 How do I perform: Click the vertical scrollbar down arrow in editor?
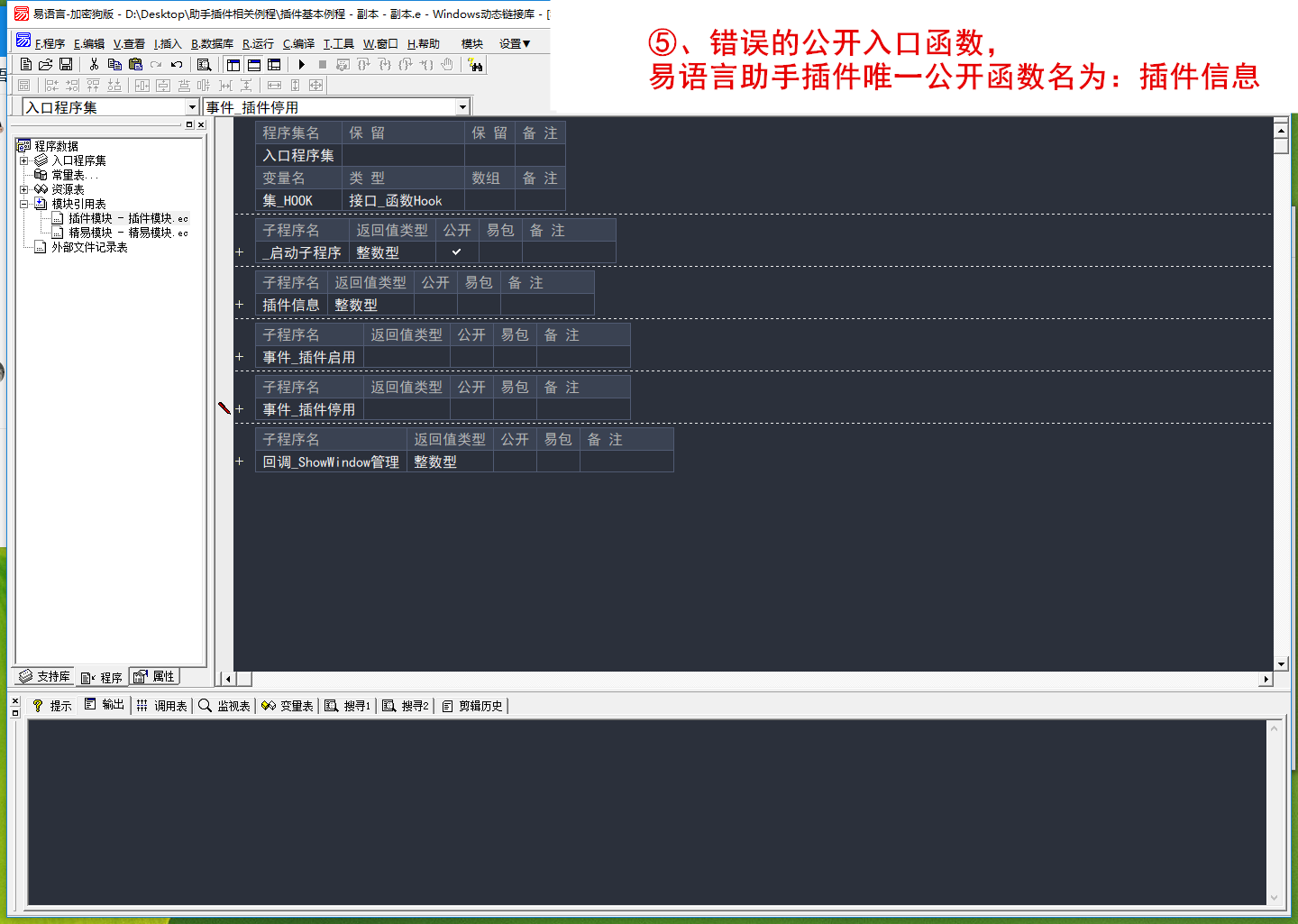(x=1281, y=664)
